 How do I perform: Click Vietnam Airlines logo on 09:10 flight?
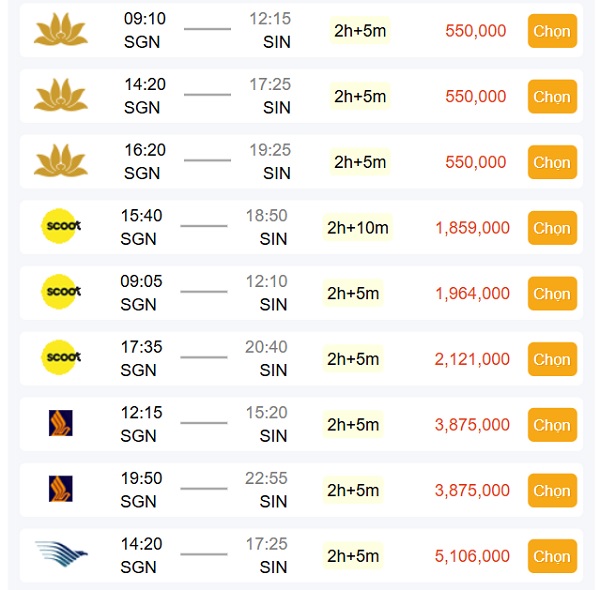61,30
